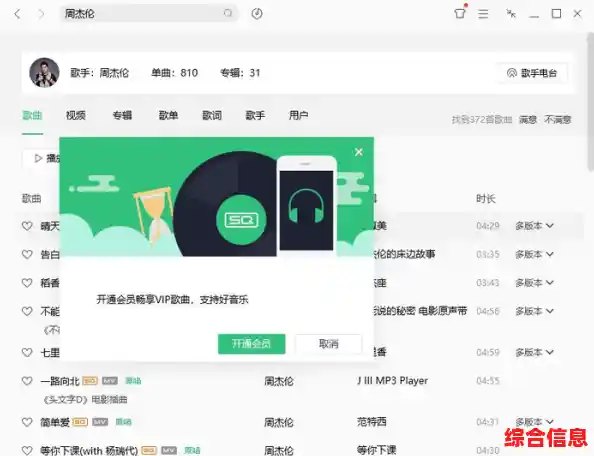Expand 多版本 for the 04:59 song
This screenshot has height=456, width=594.
pos(534,352)
